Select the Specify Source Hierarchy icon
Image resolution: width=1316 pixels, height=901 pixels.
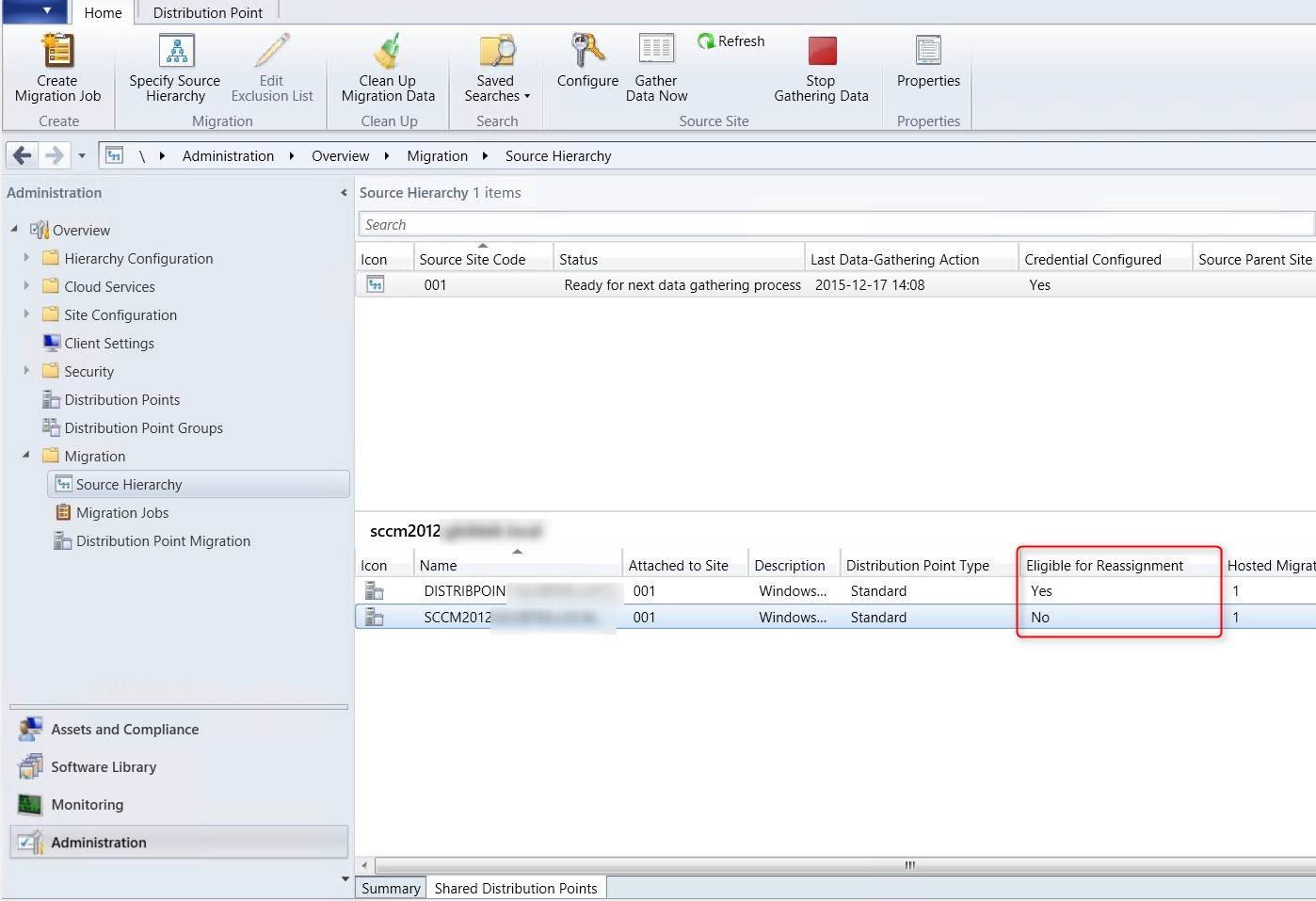pos(173,52)
